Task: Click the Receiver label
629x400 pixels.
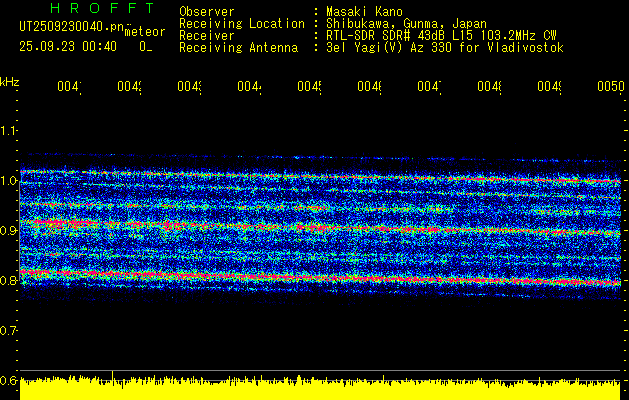Action: coord(207,36)
